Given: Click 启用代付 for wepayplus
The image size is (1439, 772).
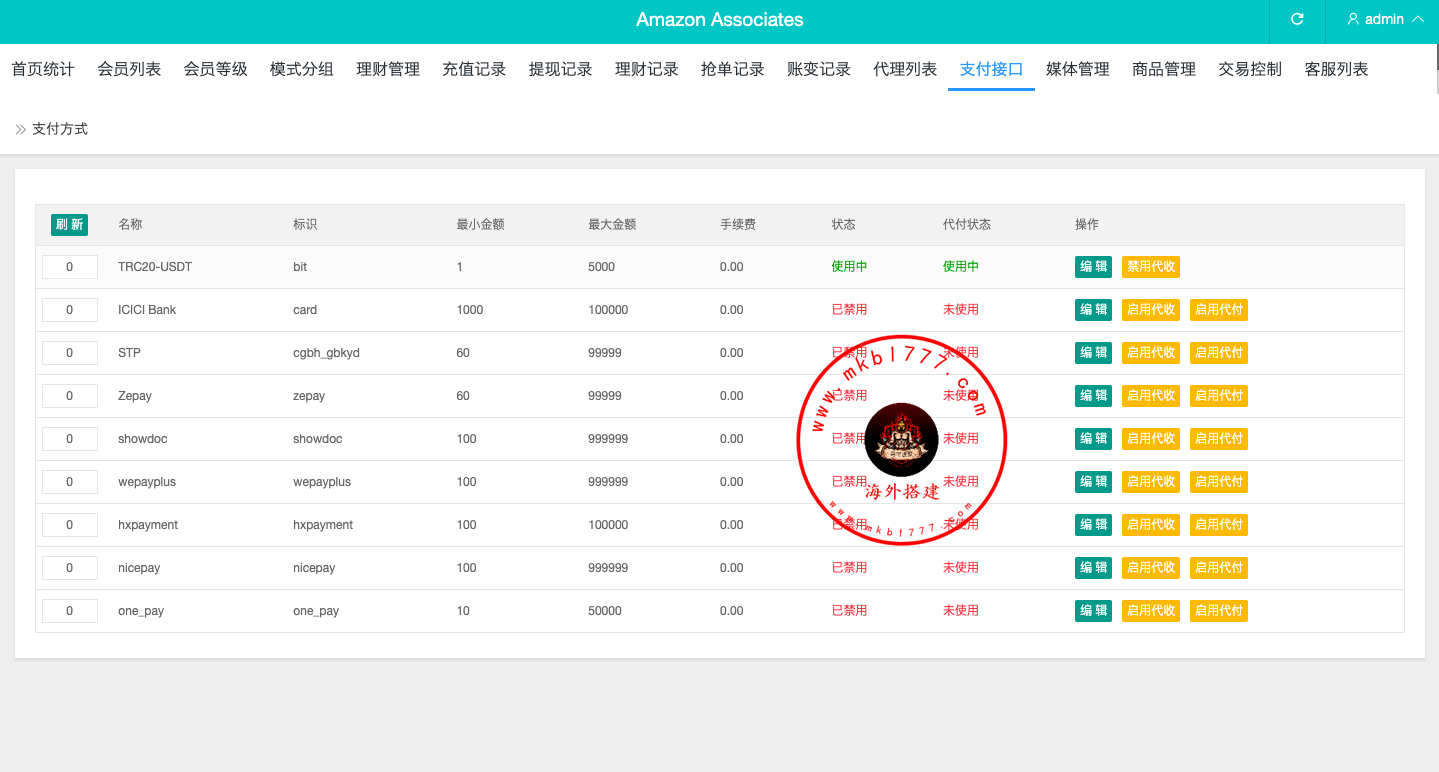Looking at the screenshot, I should [x=1219, y=482].
